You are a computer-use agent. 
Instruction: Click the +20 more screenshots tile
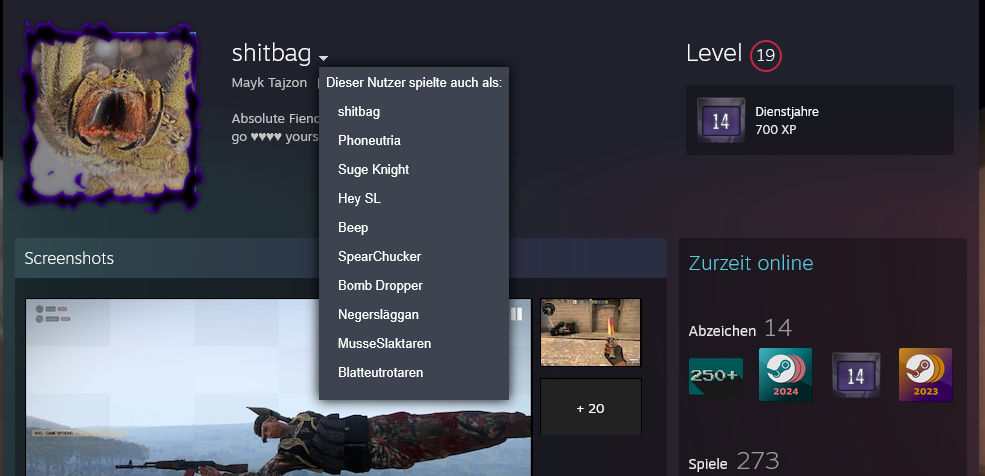[x=590, y=407]
